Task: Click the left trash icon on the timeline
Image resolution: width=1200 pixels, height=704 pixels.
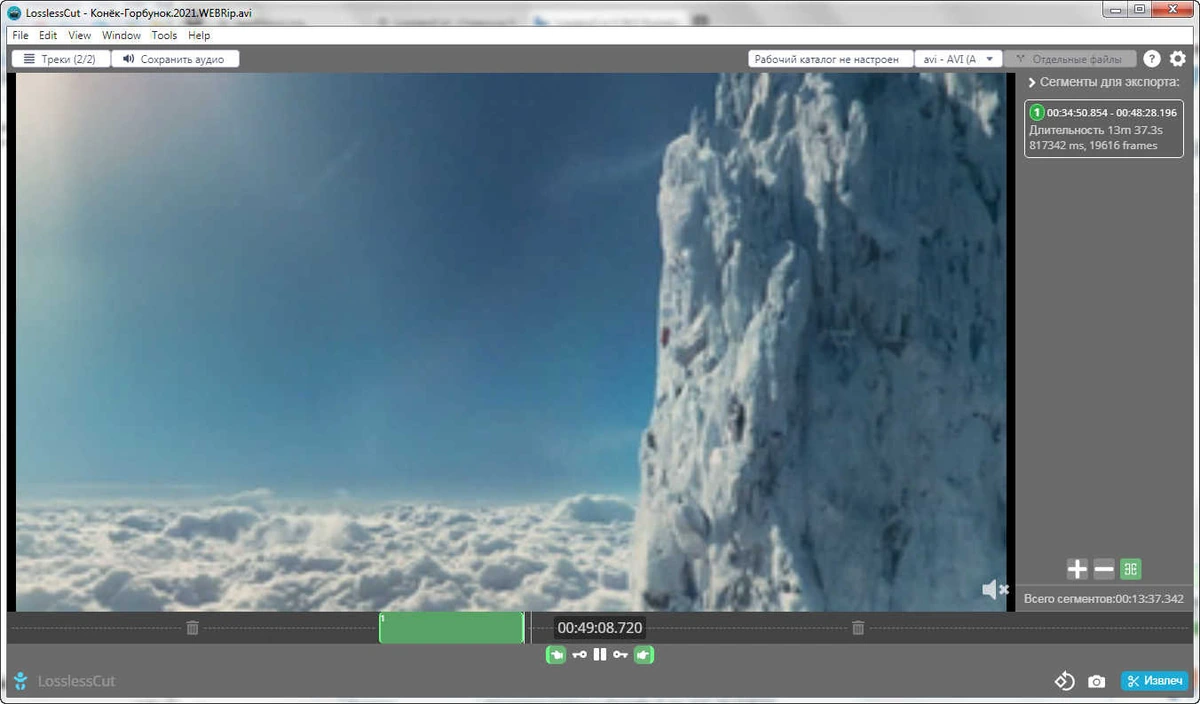Action: (193, 627)
